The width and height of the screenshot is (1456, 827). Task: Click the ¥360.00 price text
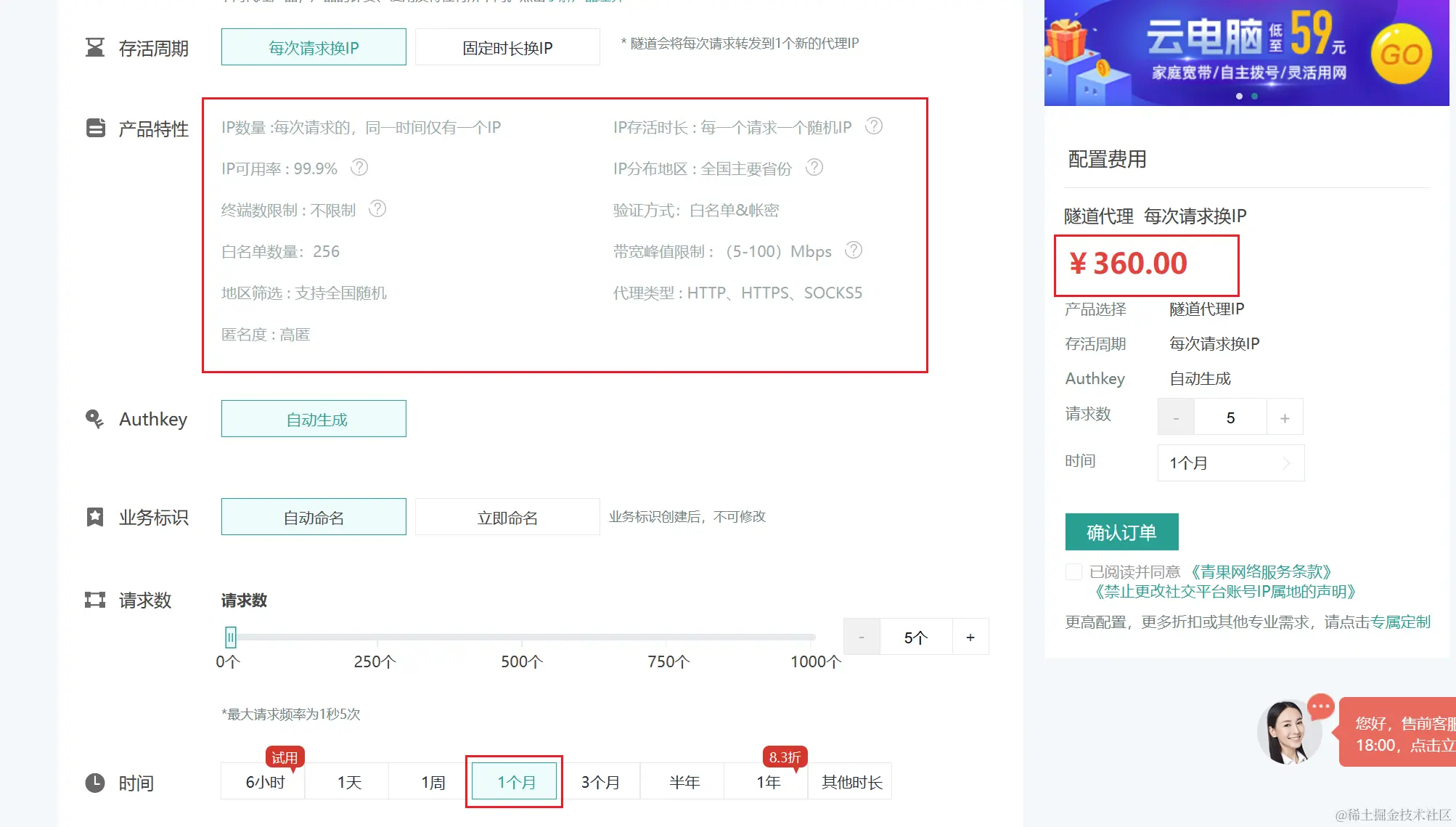pos(1128,263)
